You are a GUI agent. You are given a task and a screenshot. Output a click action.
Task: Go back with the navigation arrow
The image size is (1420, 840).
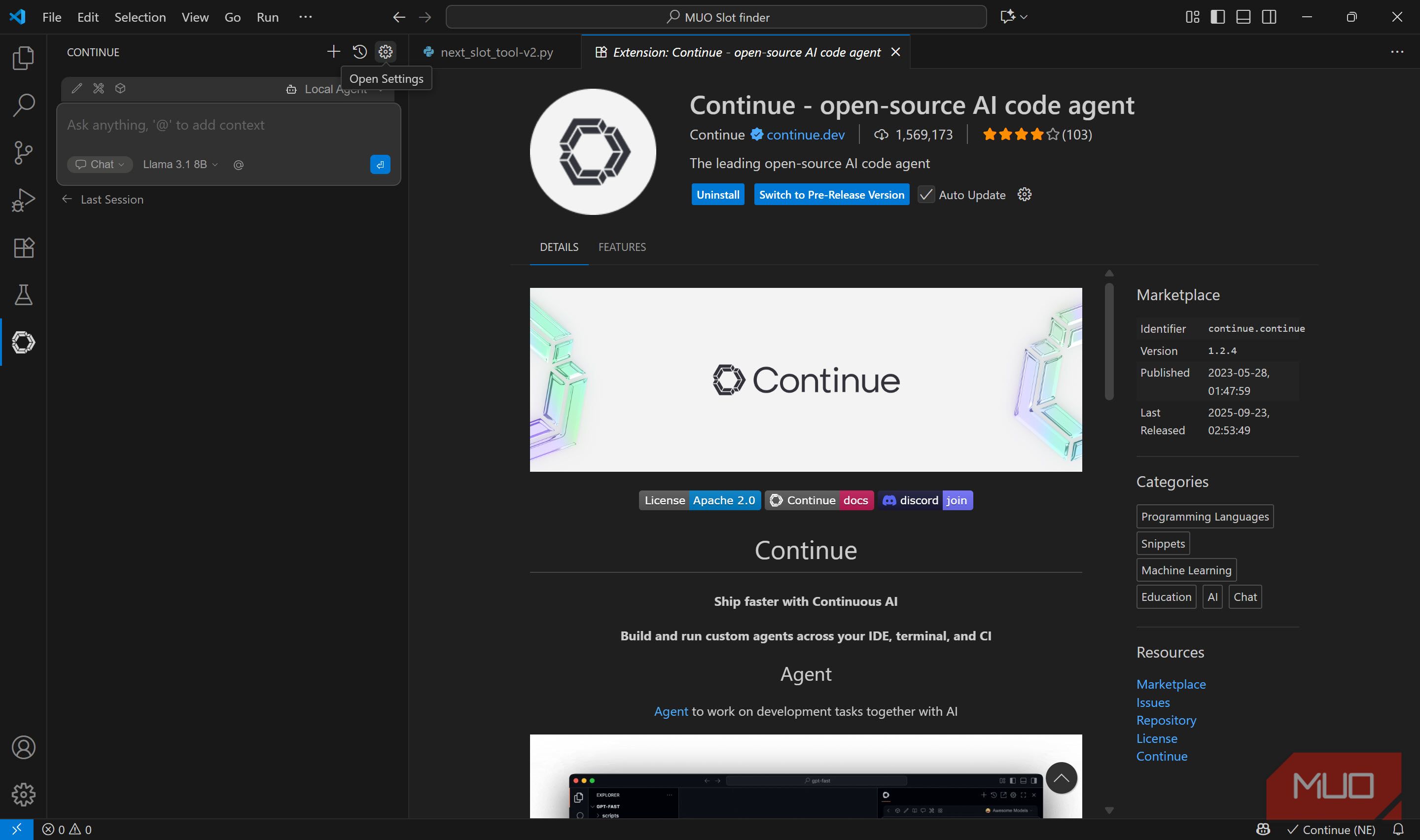(x=399, y=17)
